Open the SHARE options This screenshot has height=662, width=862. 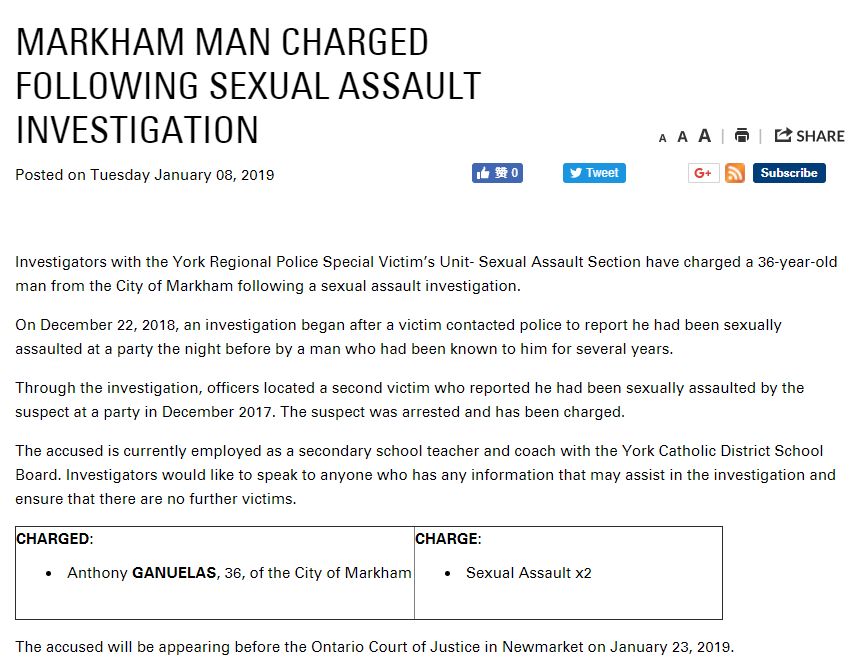[x=809, y=135]
